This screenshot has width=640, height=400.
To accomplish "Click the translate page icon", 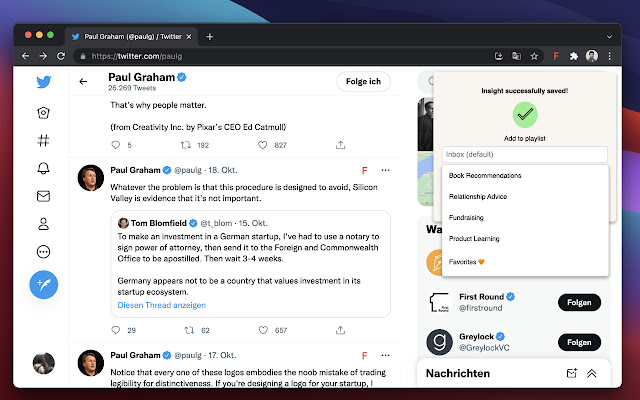I will coord(516,56).
